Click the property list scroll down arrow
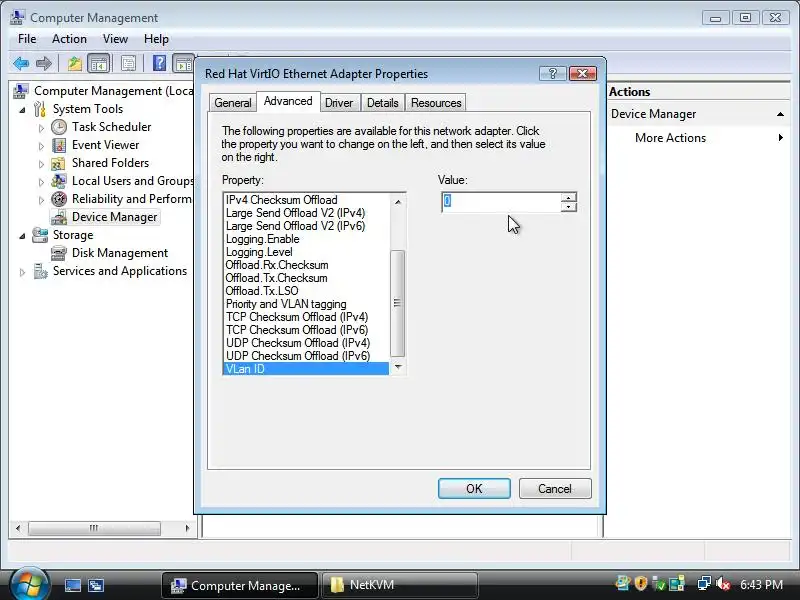This screenshot has height=600, width=800. tap(398, 367)
